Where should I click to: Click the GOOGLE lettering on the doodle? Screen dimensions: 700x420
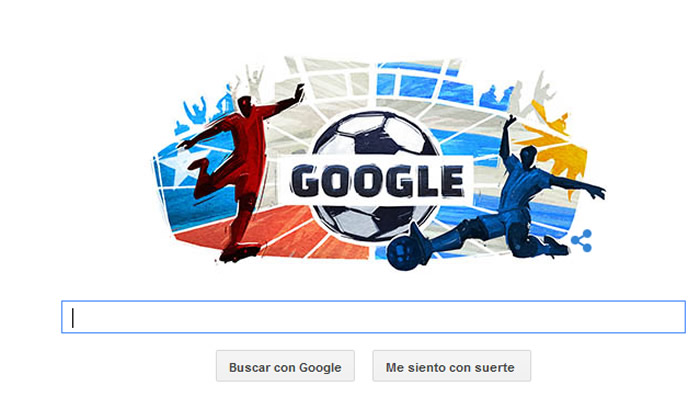[x=377, y=181]
